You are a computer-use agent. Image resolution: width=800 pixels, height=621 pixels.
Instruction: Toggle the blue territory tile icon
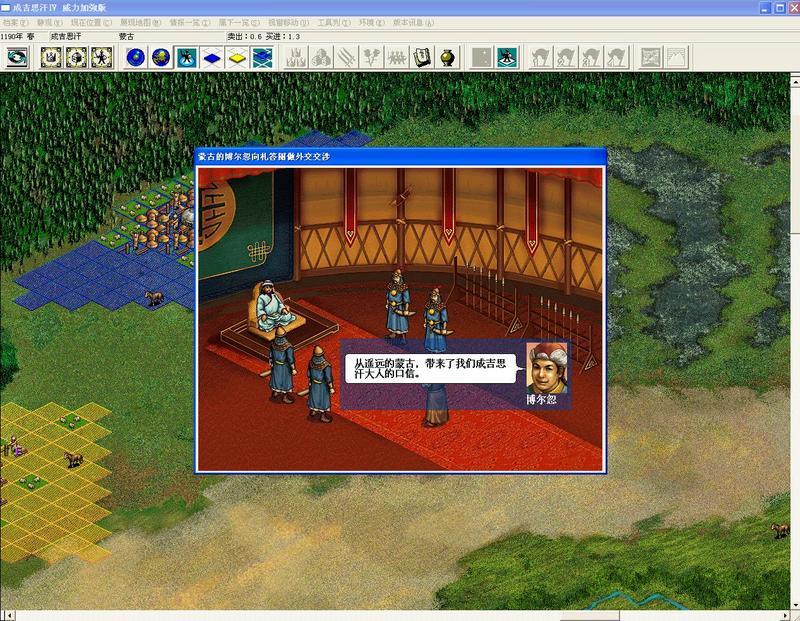212,57
